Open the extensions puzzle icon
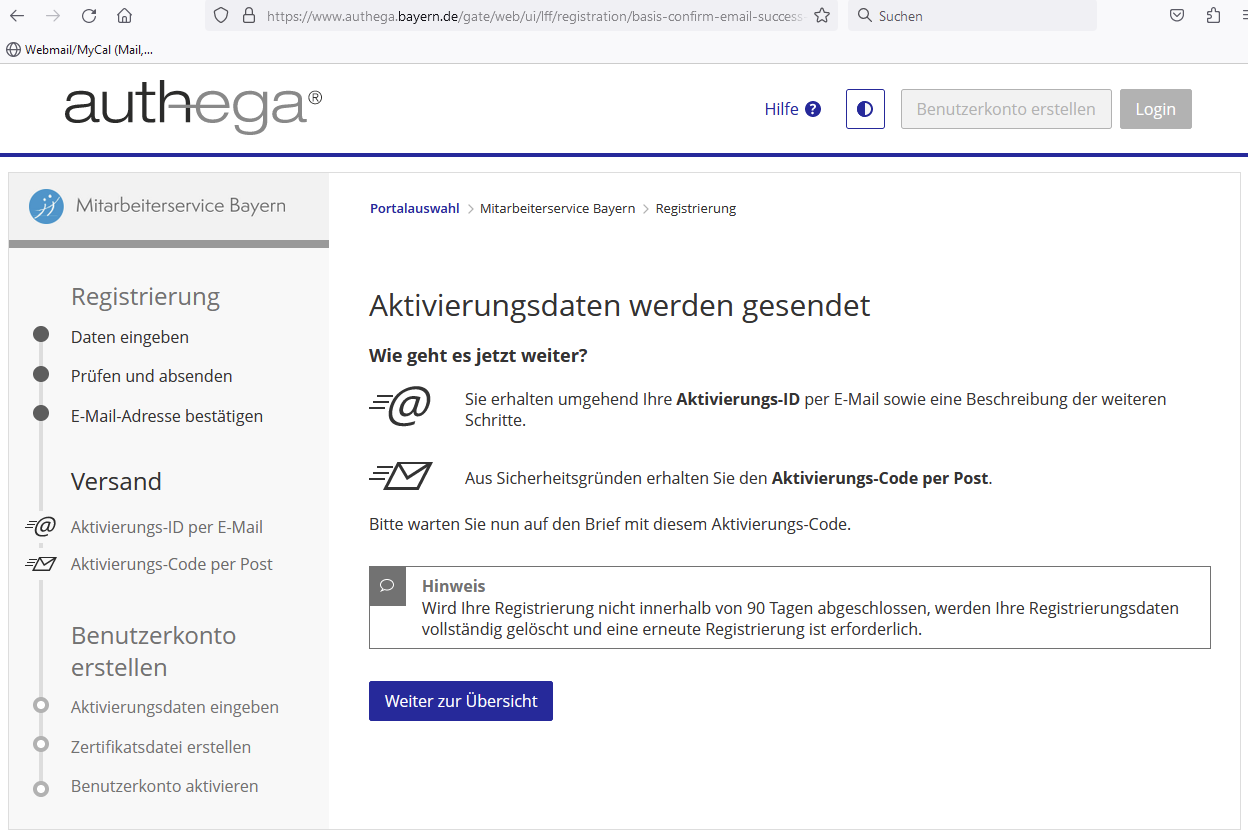Screen dimensions: 1248x836 [1213, 16]
